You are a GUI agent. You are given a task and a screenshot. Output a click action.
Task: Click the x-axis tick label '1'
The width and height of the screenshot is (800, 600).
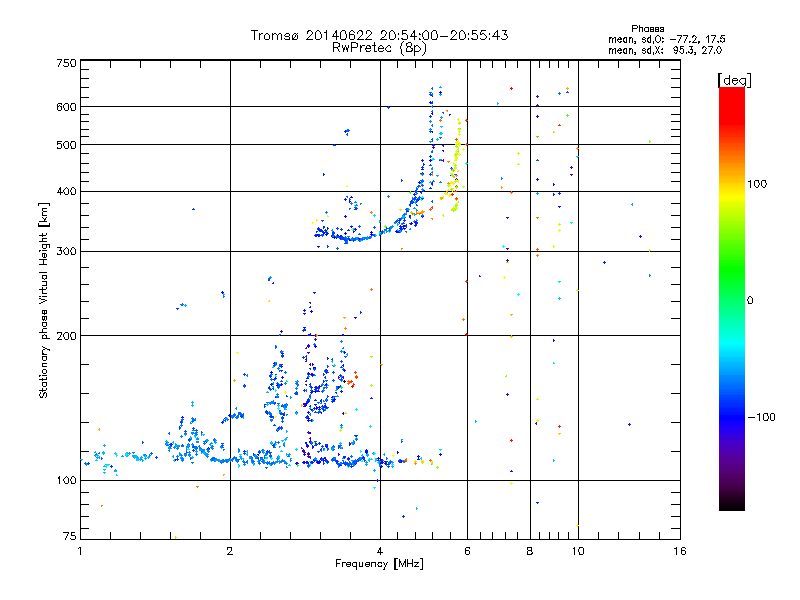click(80, 551)
